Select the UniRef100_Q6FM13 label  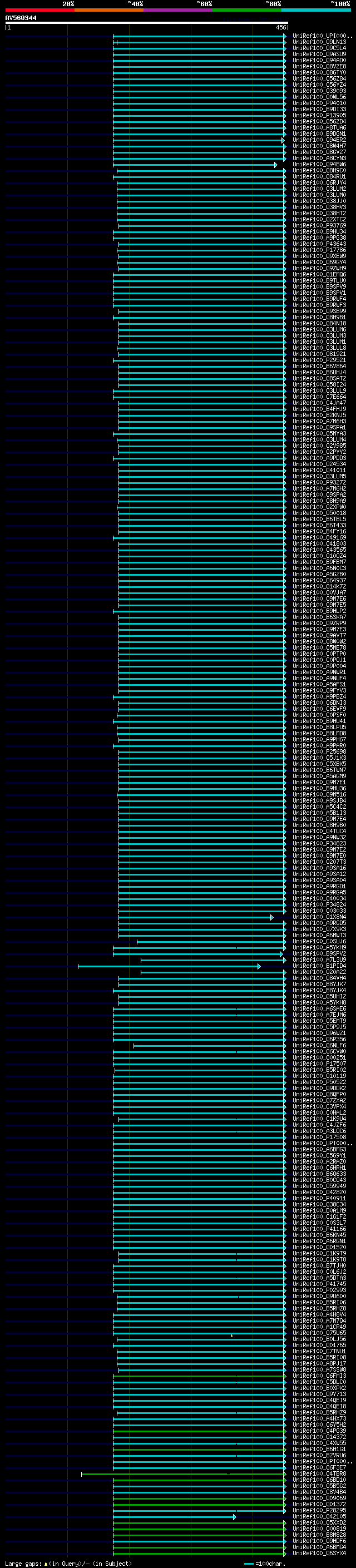pyautogui.click(x=319, y=1376)
